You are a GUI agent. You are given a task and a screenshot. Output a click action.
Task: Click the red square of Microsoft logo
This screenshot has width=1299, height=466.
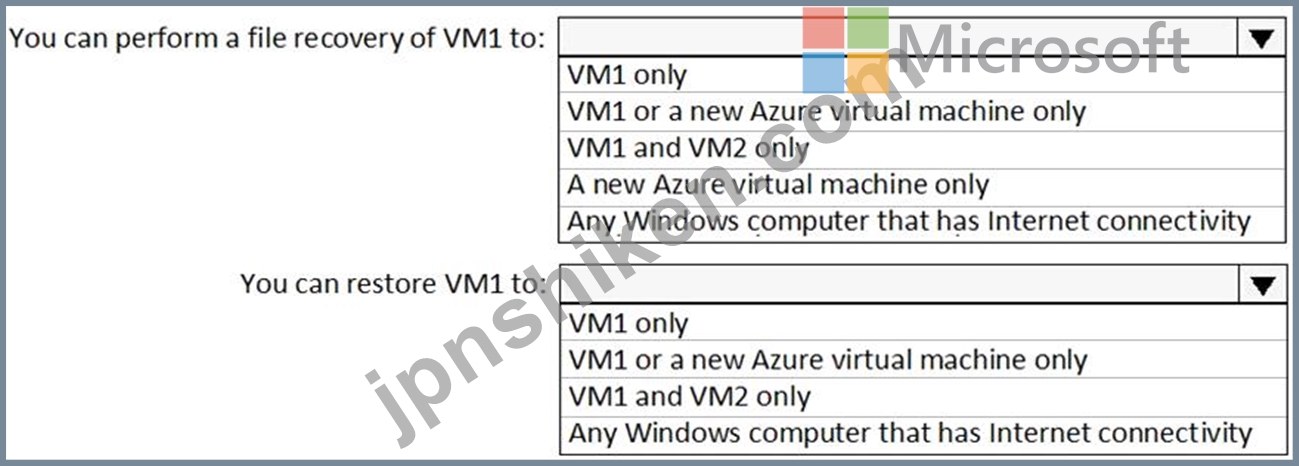(824, 29)
